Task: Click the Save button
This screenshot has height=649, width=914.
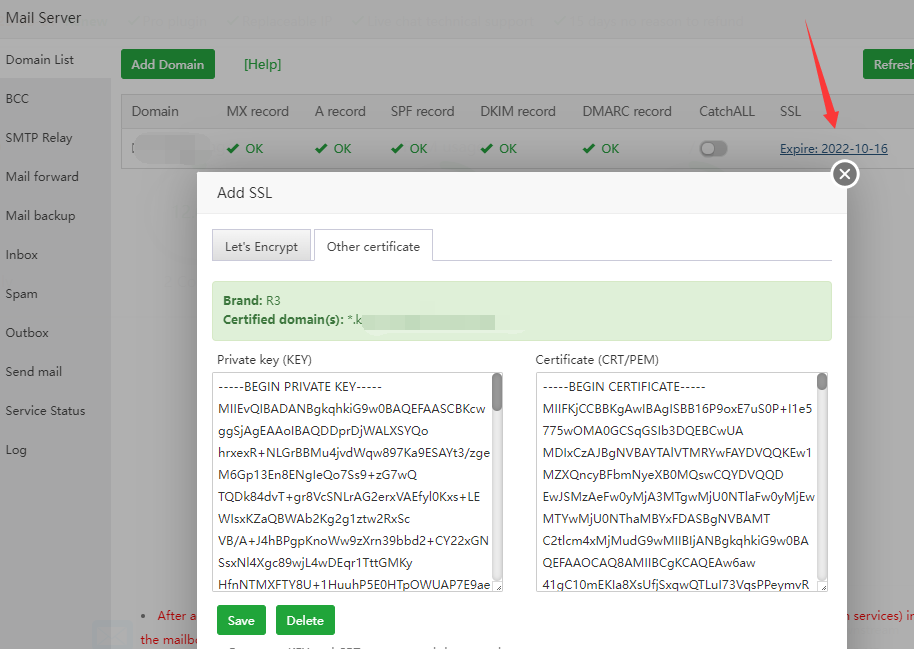Action: coord(241,620)
